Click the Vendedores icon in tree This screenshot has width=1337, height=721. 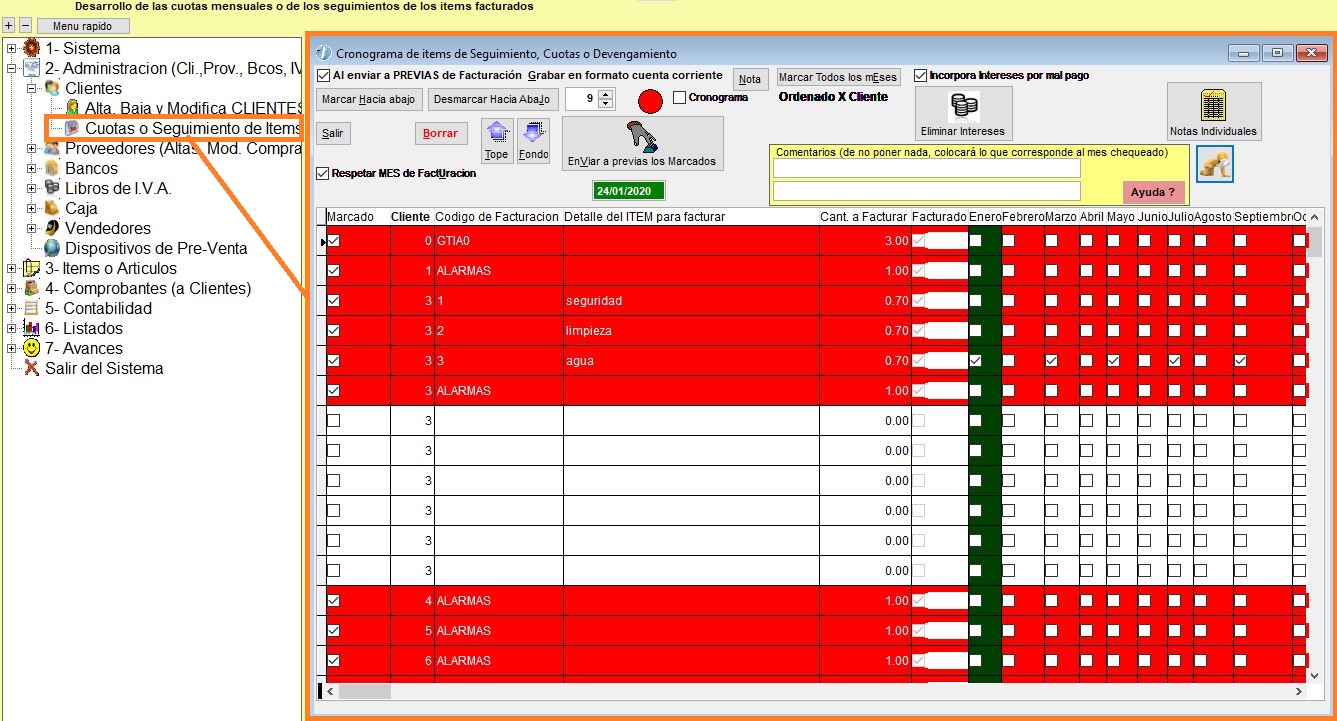(x=52, y=228)
